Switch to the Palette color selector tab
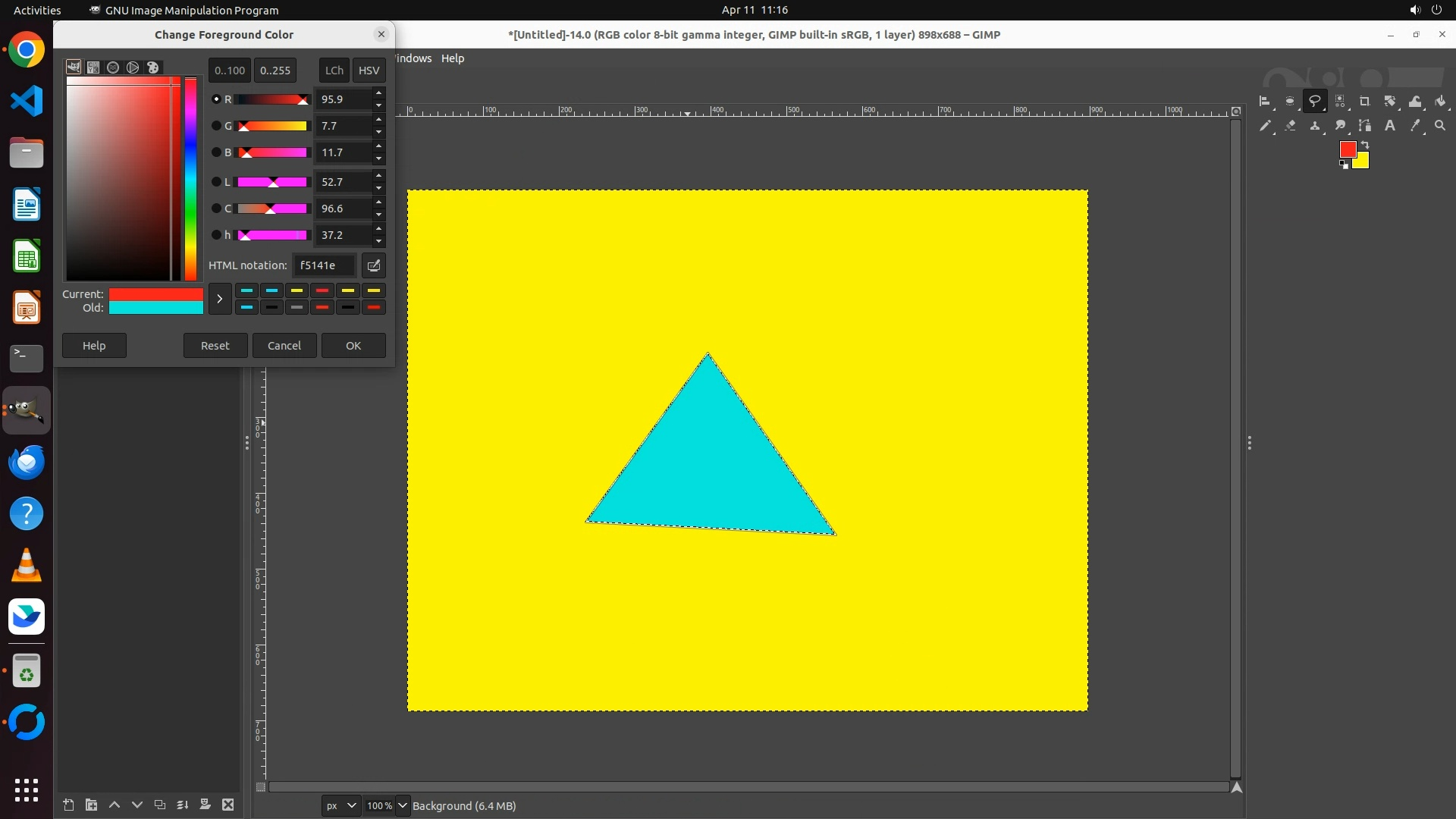 (x=152, y=67)
